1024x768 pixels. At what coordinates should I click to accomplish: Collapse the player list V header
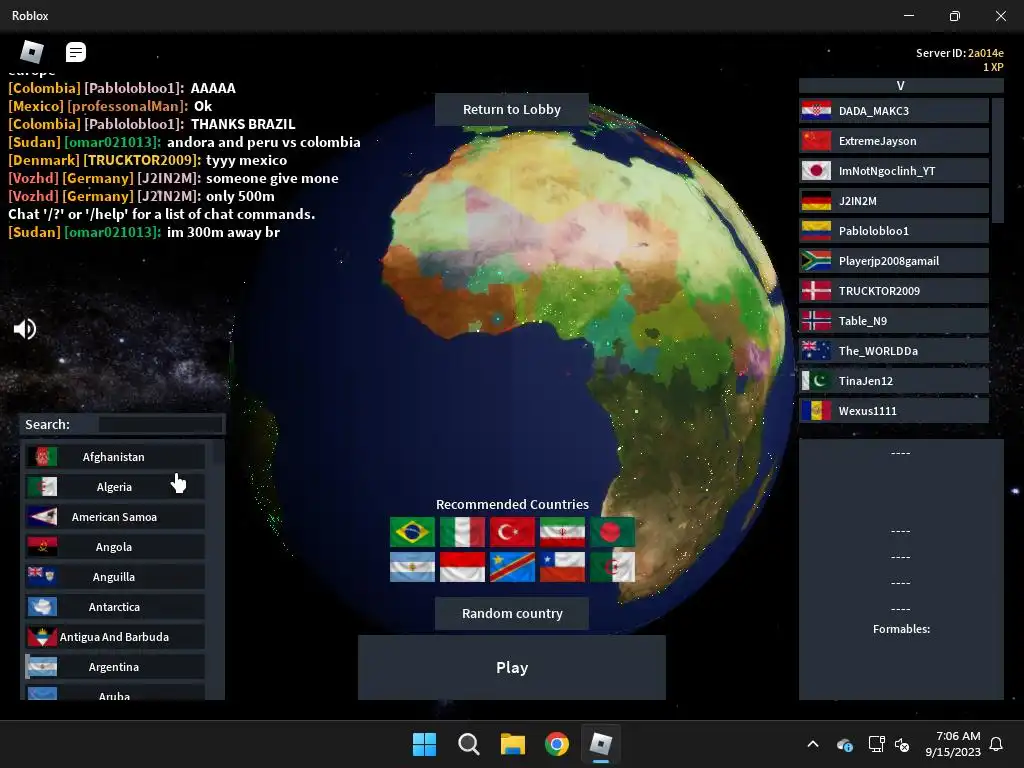901,86
